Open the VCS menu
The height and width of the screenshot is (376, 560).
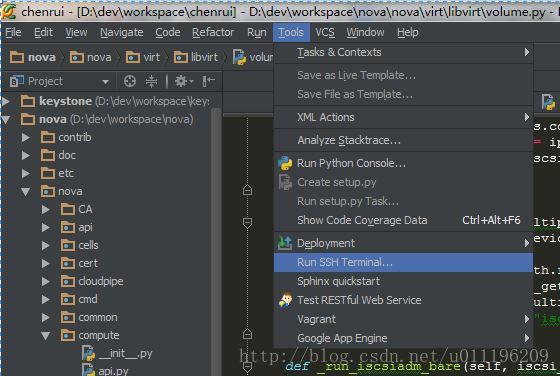[325, 32]
